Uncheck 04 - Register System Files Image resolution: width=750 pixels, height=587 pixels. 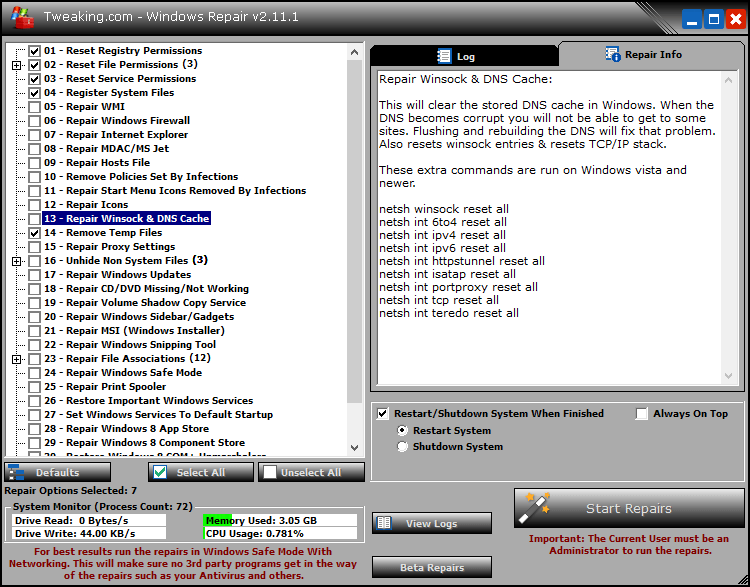(34, 93)
